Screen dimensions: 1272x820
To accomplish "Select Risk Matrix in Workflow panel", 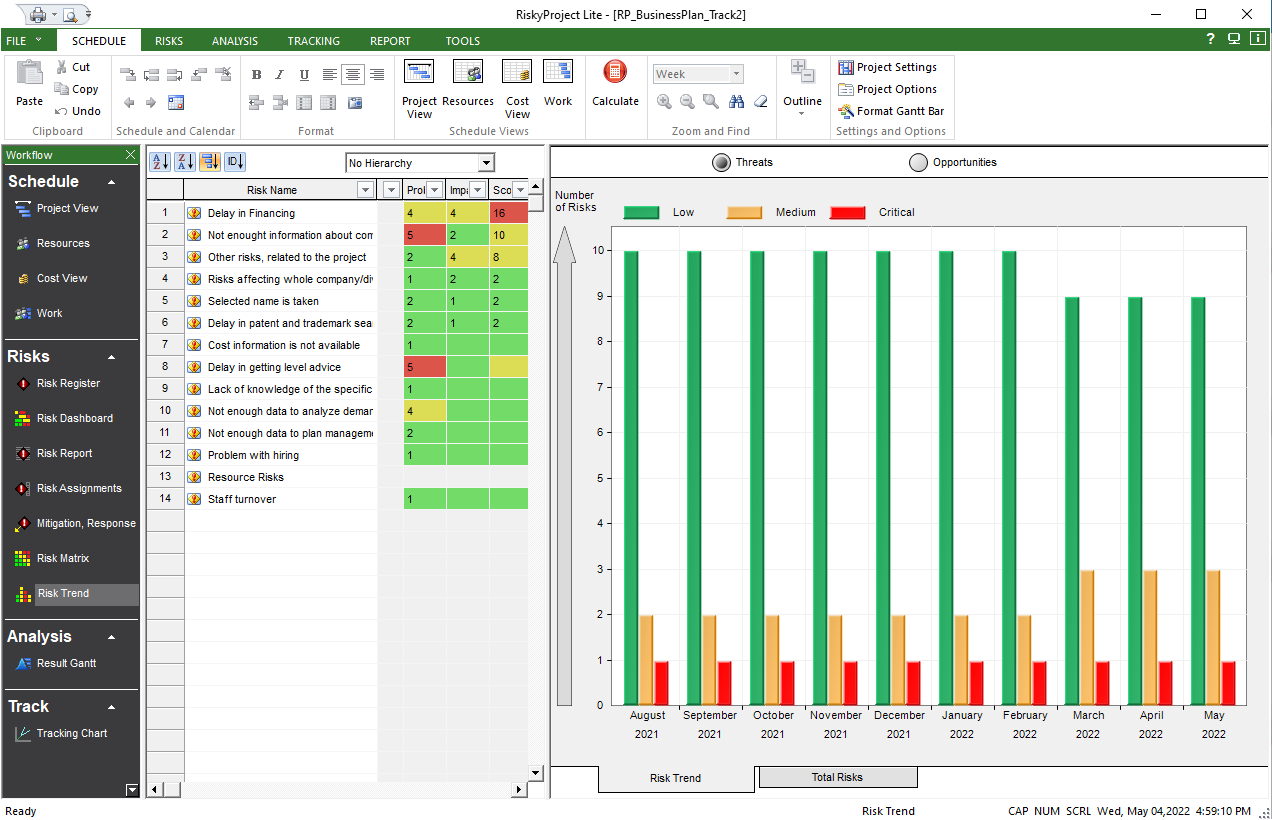I will (62, 558).
